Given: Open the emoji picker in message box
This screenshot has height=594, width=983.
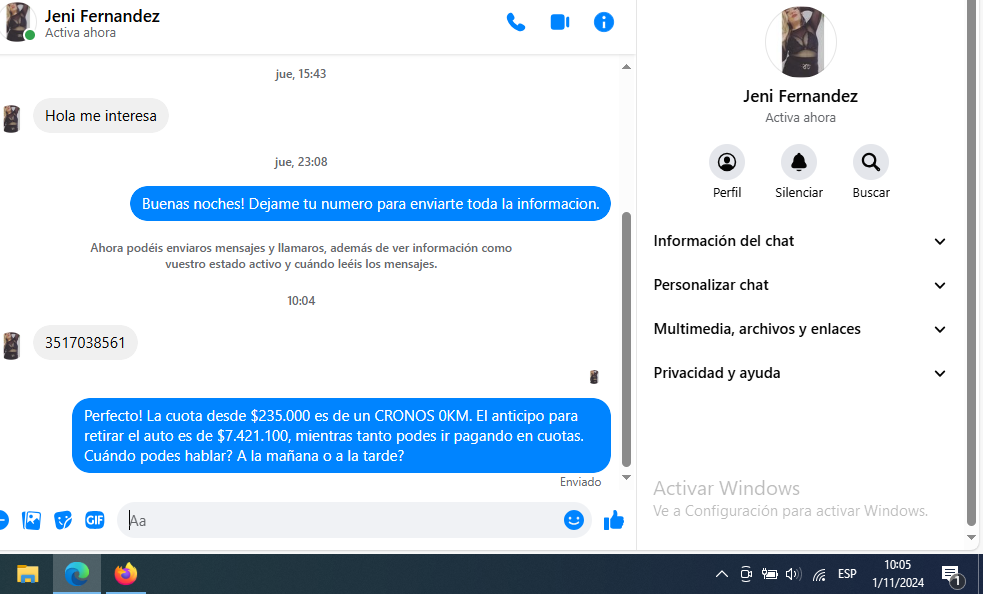Looking at the screenshot, I should click(574, 520).
